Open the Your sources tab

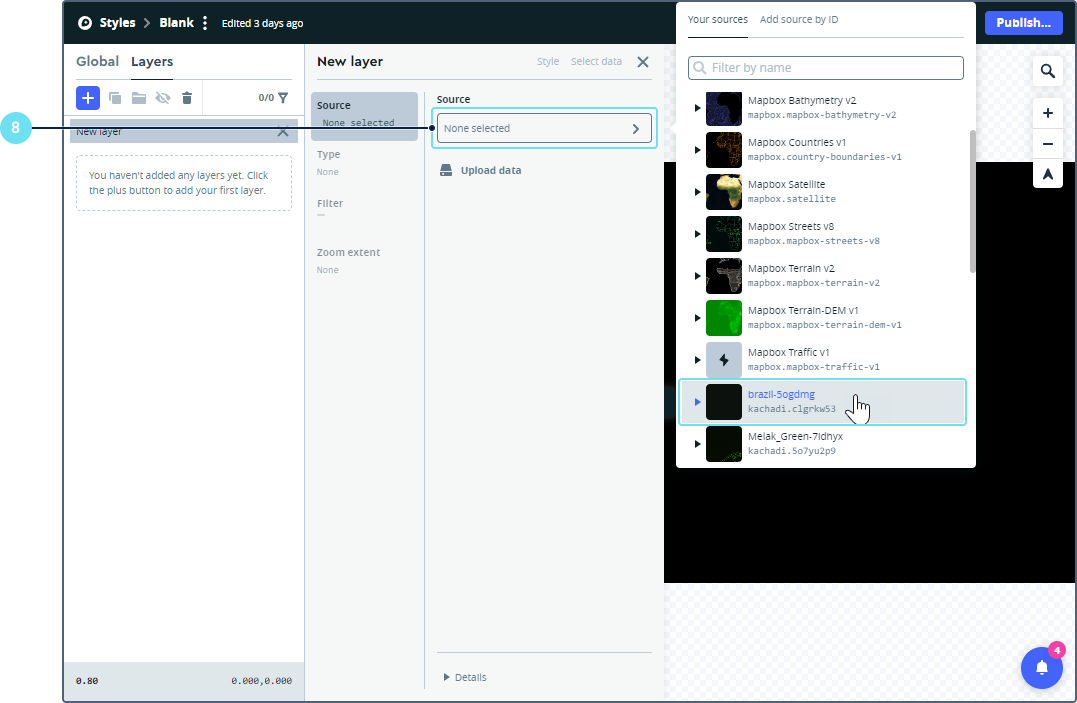[718, 19]
